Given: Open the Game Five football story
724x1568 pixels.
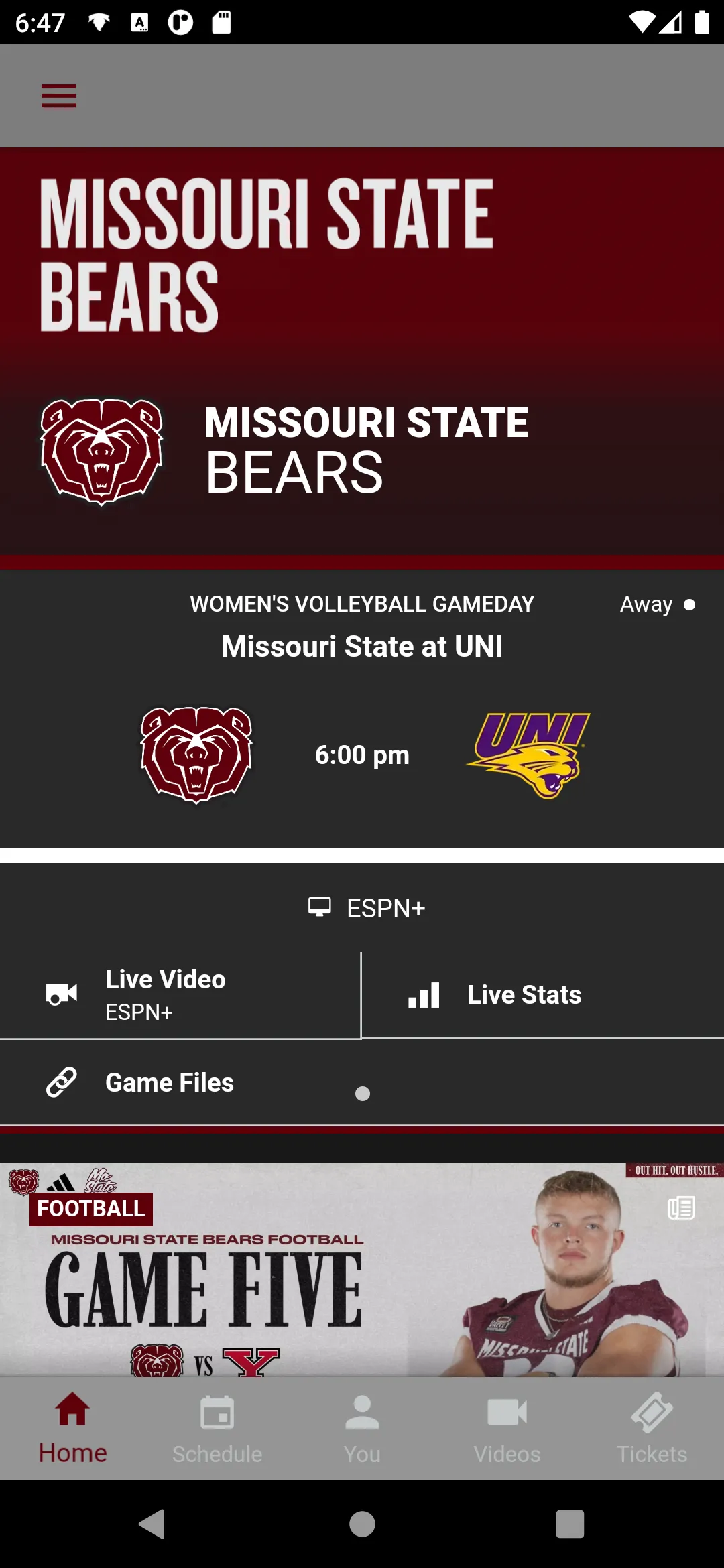Looking at the screenshot, I should pos(362,1270).
